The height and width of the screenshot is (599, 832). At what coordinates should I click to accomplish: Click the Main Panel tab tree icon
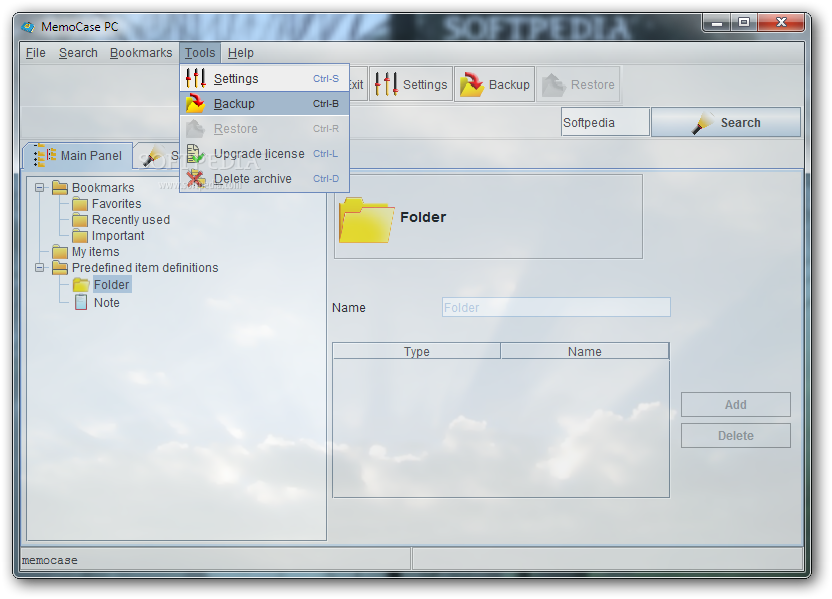pyautogui.click(x=45, y=155)
